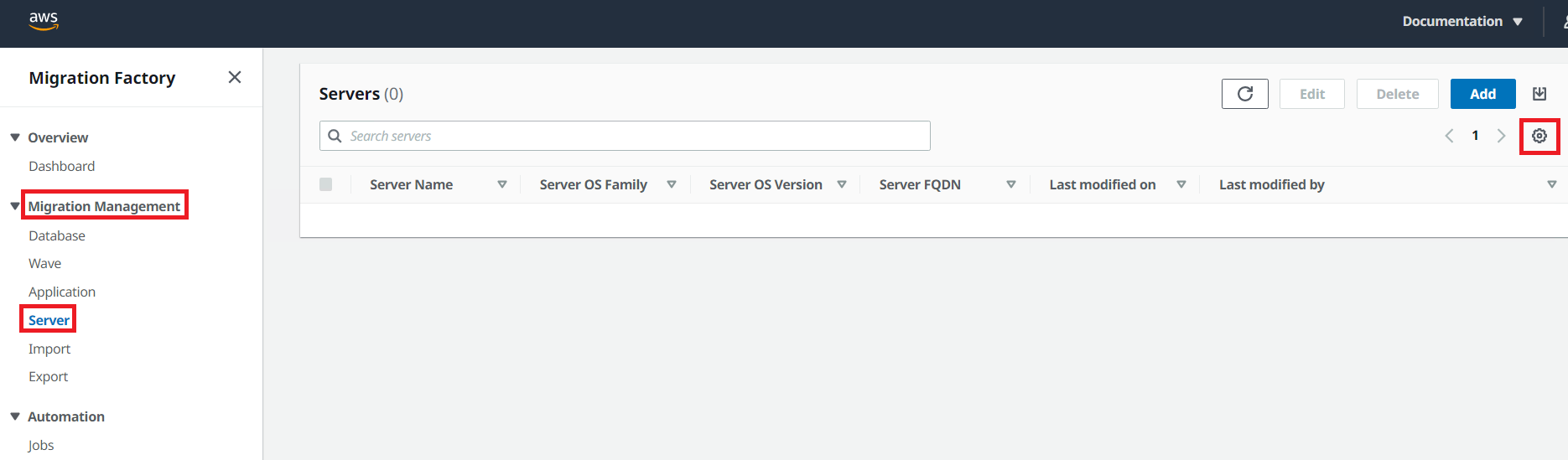Image resolution: width=1568 pixels, height=460 pixels.
Task: Click the Migration Management section label
Action: pos(104,206)
